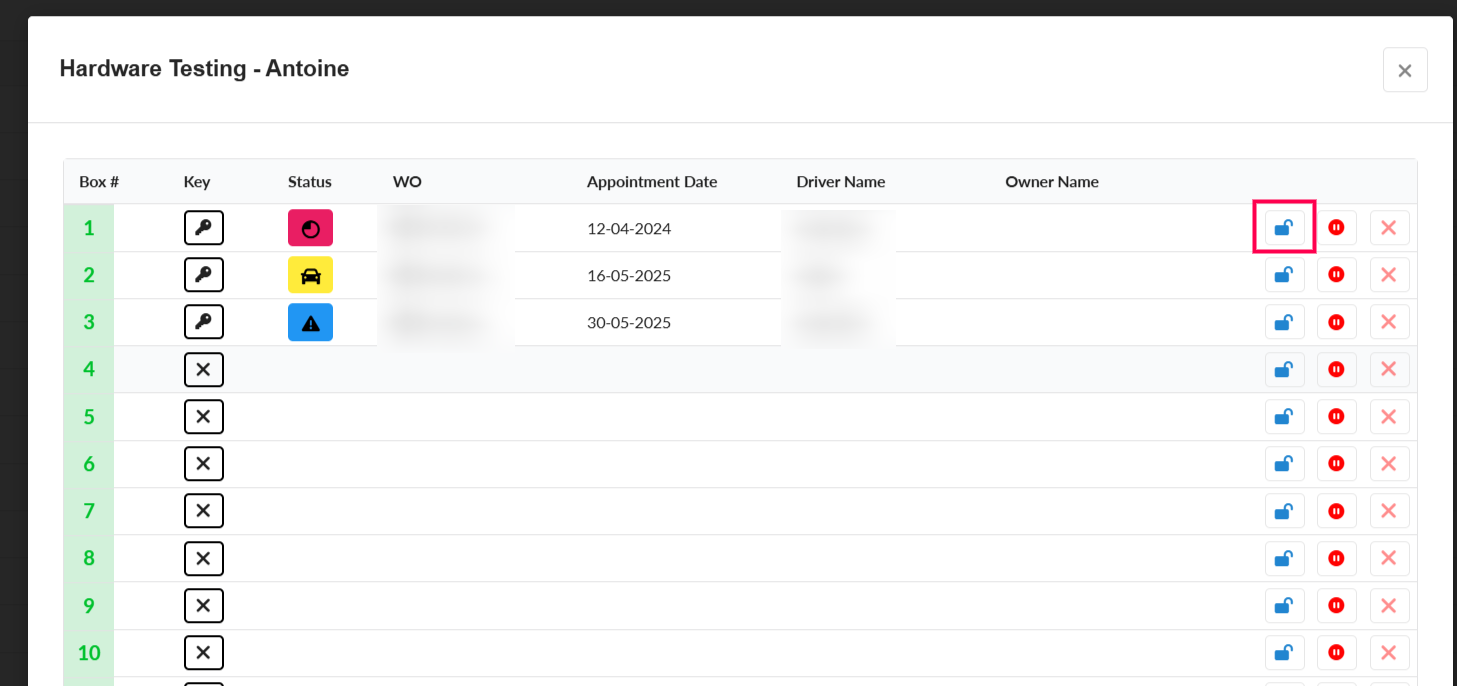Click the blue warning status icon for box 3
The width and height of the screenshot is (1457, 686).
point(310,322)
